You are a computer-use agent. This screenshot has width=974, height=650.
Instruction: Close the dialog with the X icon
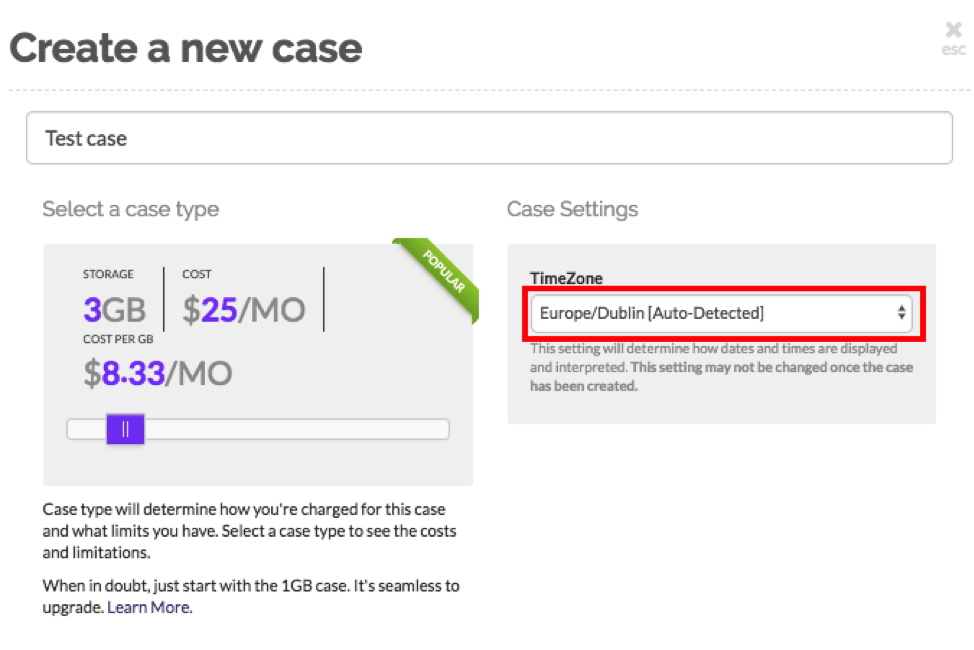pos(953,28)
